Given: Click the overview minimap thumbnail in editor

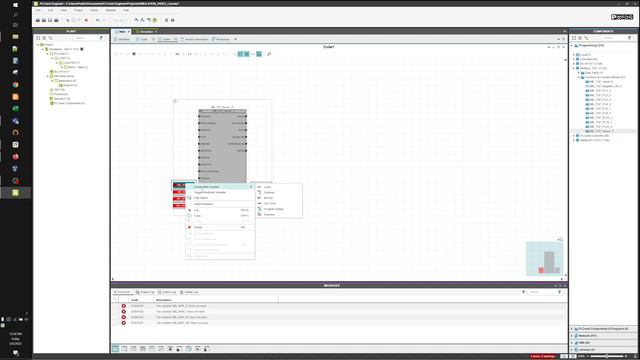Looking at the screenshot, I should (x=544, y=258).
